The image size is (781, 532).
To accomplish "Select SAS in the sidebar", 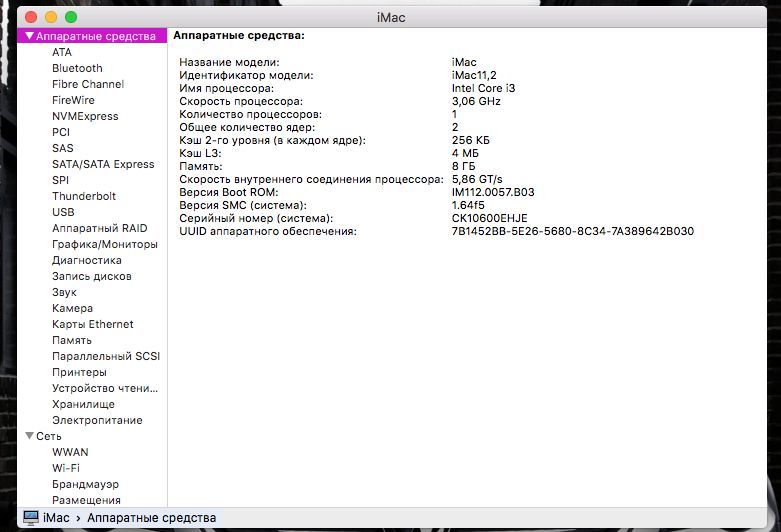I will tap(62, 148).
